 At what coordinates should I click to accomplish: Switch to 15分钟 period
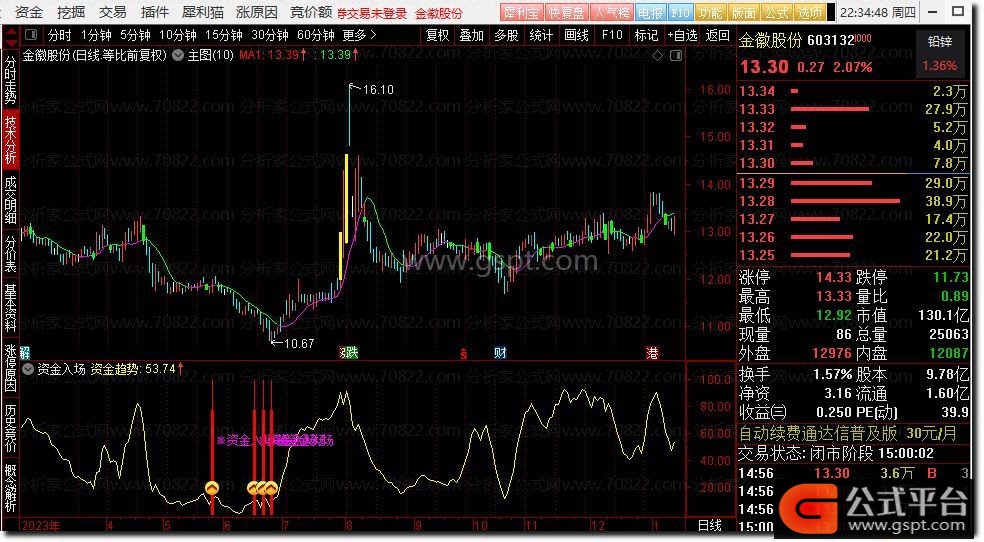click(x=223, y=35)
